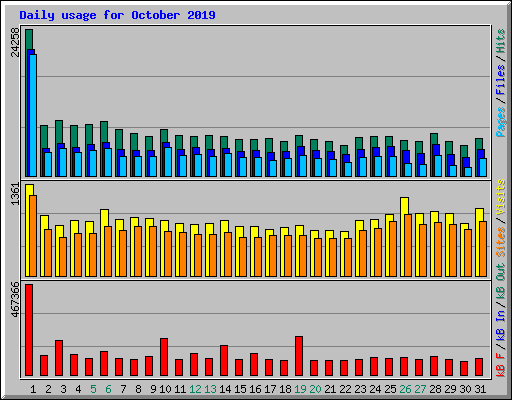512x400 pixels.
Task: Click the '1361' visits axis value
Action: (15, 194)
